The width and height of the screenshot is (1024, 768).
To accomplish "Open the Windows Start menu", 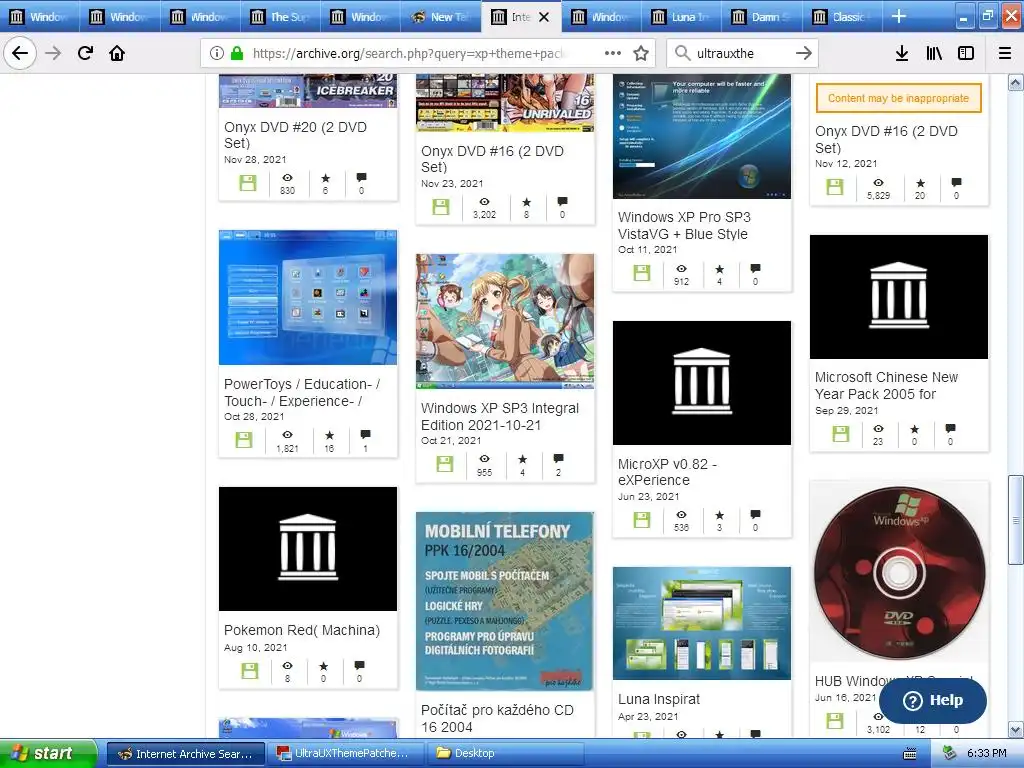I will coord(47,753).
